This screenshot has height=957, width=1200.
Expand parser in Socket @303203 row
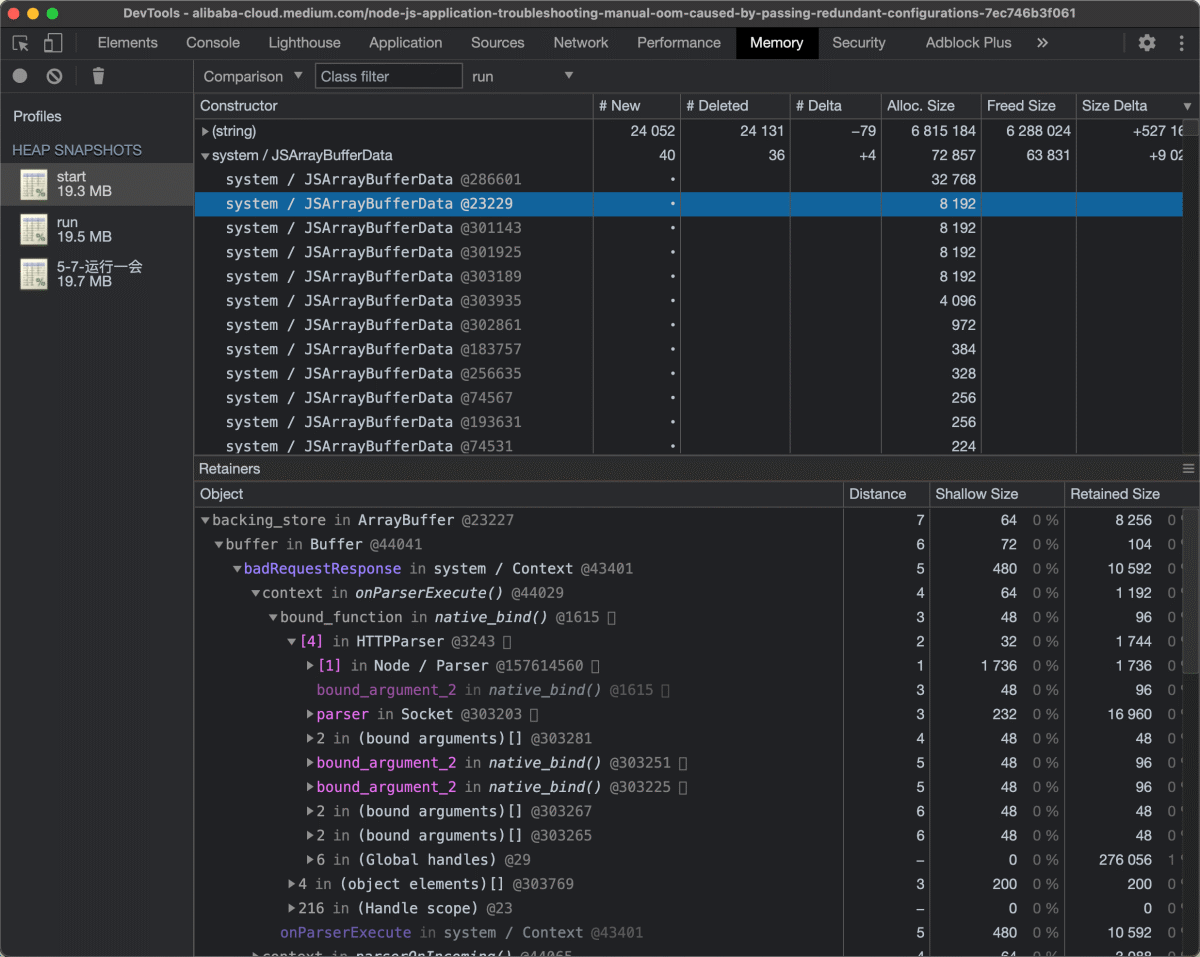310,714
